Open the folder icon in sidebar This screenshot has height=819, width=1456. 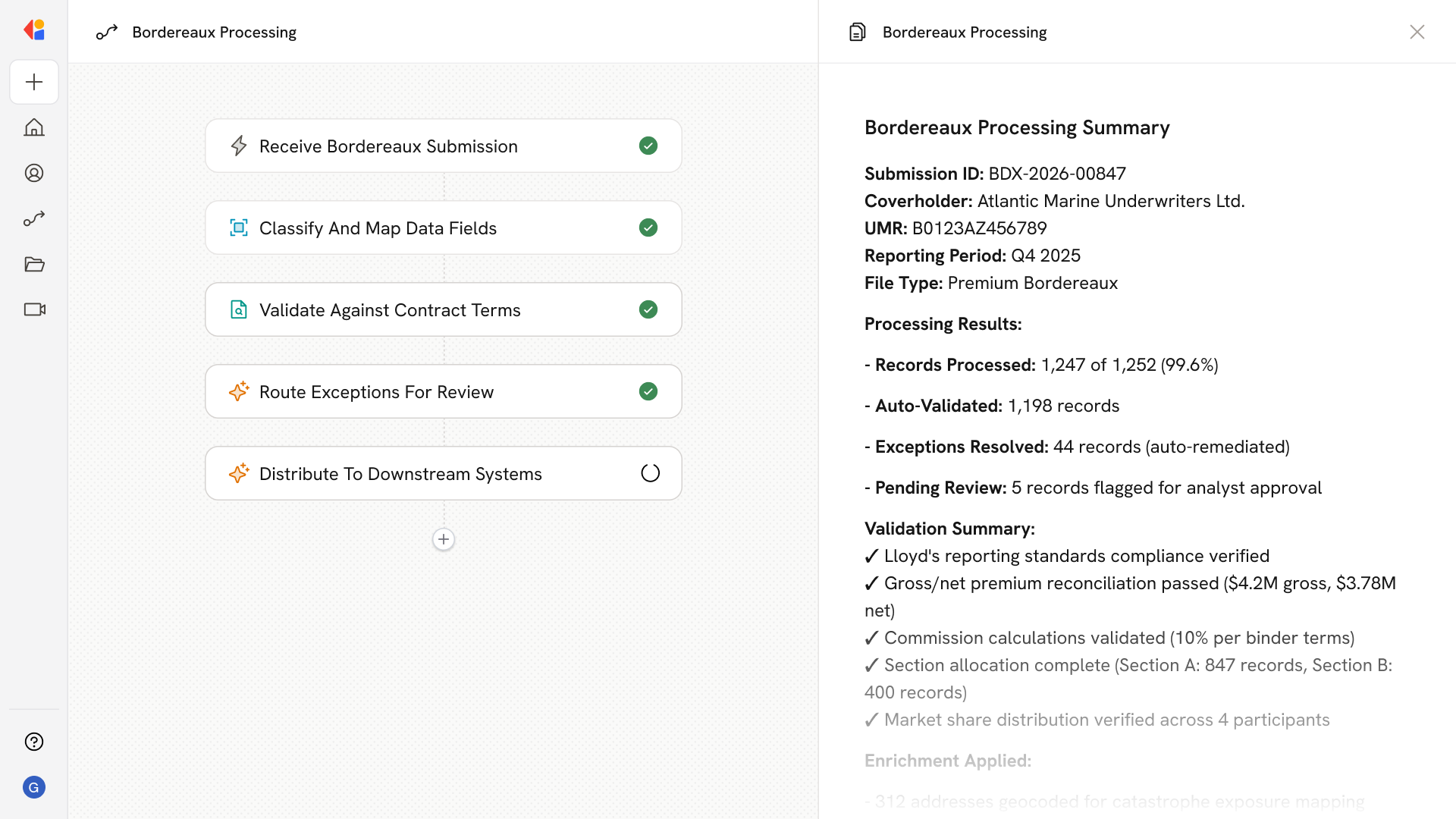coord(34,264)
